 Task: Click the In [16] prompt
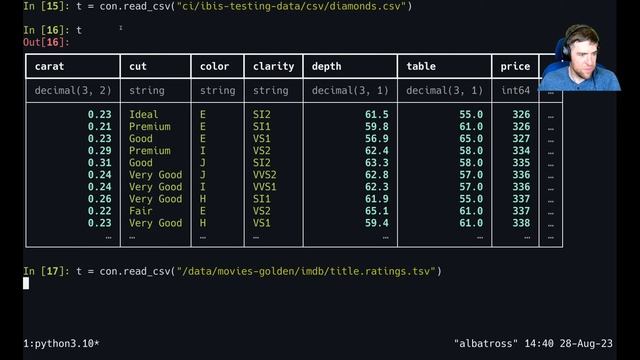point(47,30)
